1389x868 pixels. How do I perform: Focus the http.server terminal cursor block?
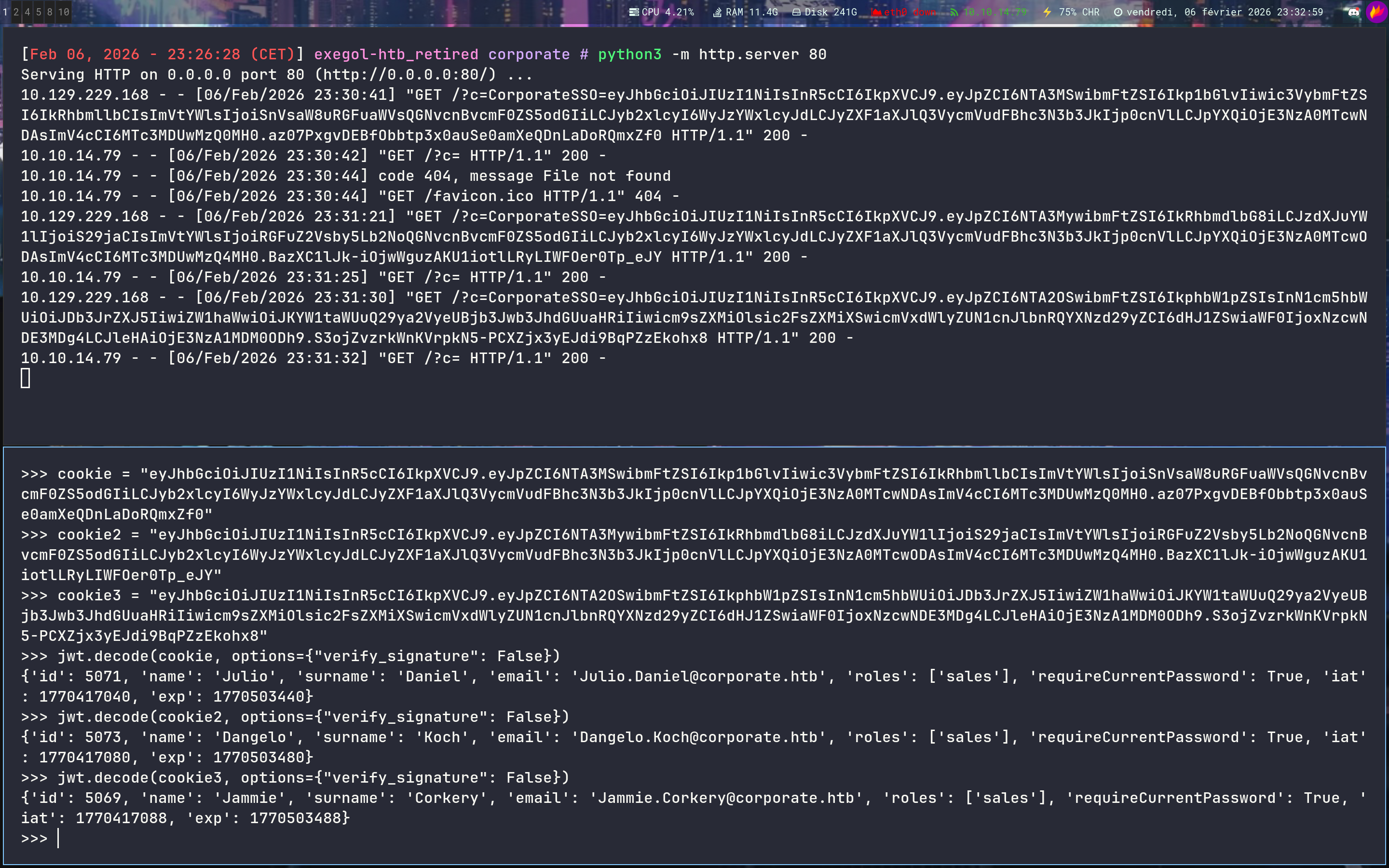pos(25,379)
